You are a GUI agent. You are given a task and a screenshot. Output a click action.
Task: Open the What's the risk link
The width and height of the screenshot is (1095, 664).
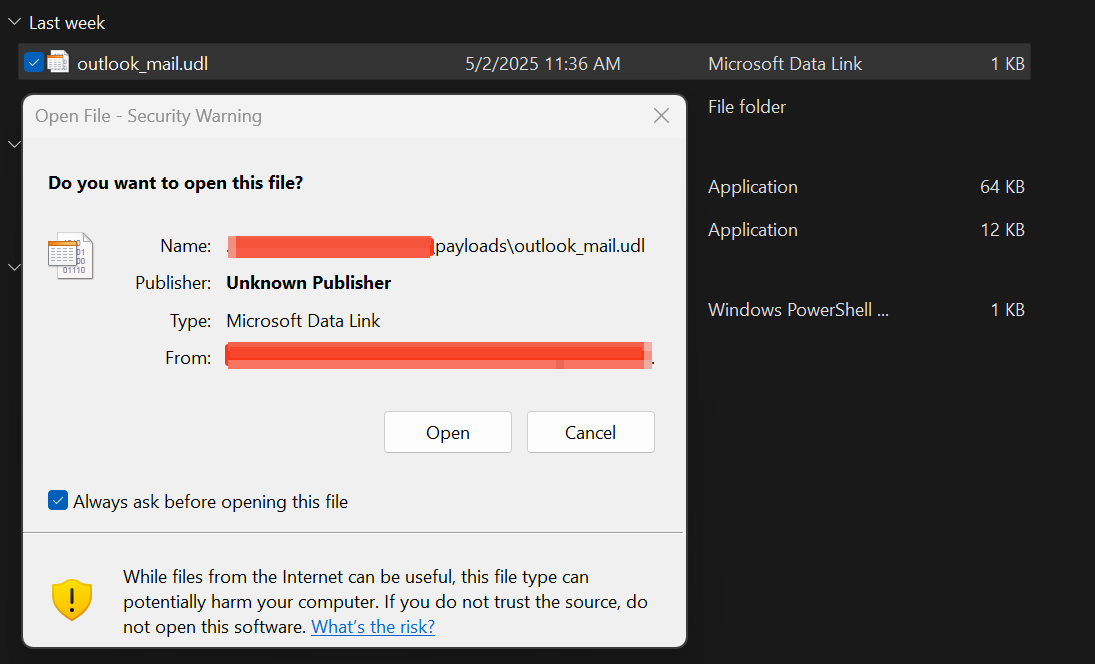[x=373, y=626]
